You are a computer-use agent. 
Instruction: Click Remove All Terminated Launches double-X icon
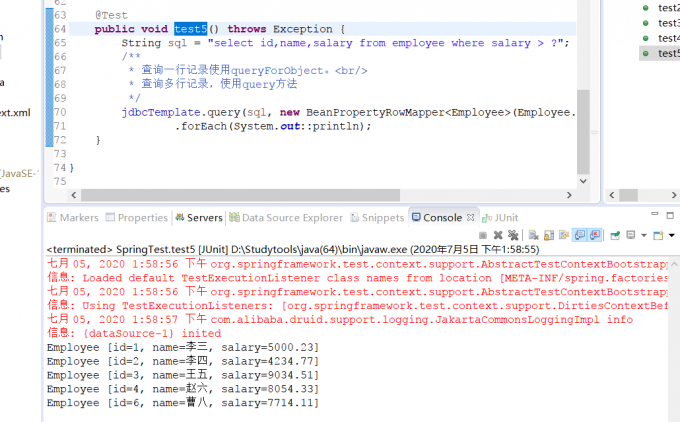click(513, 235)
